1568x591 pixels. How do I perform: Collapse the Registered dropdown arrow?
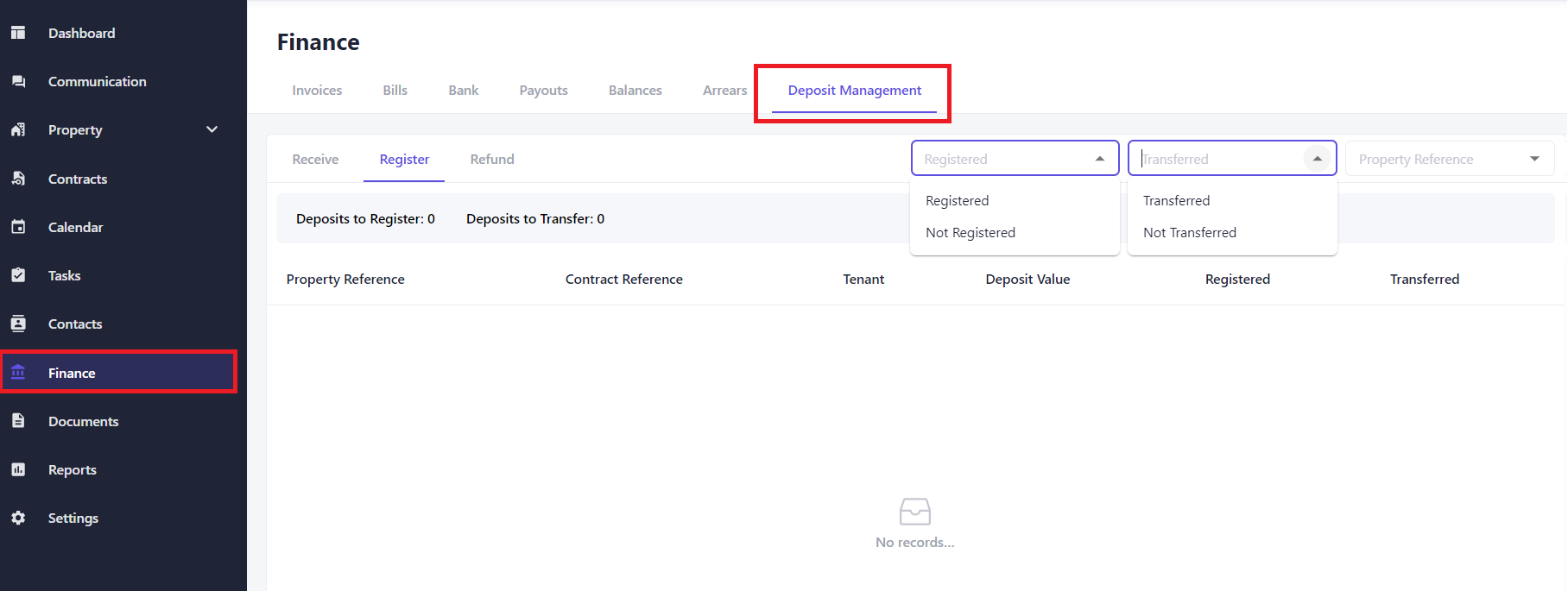[1099, 159]
